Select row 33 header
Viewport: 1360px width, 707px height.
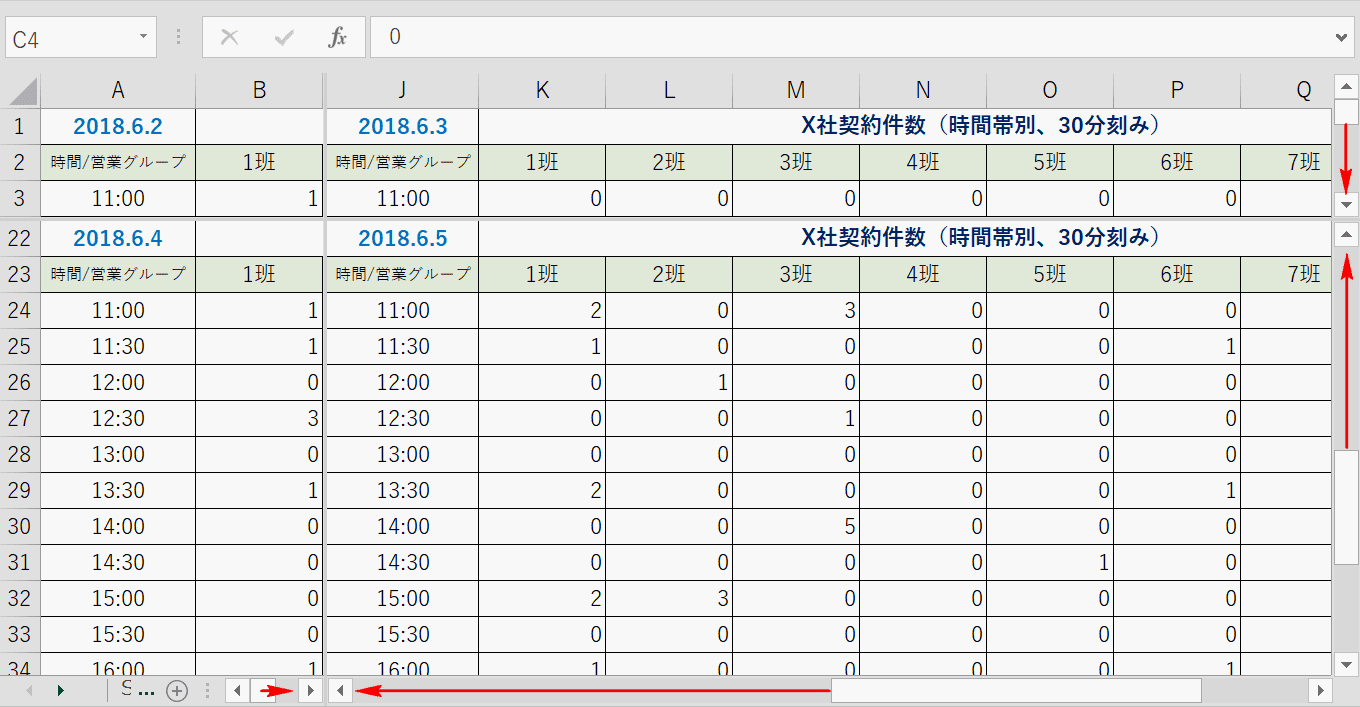coord(20,634)
